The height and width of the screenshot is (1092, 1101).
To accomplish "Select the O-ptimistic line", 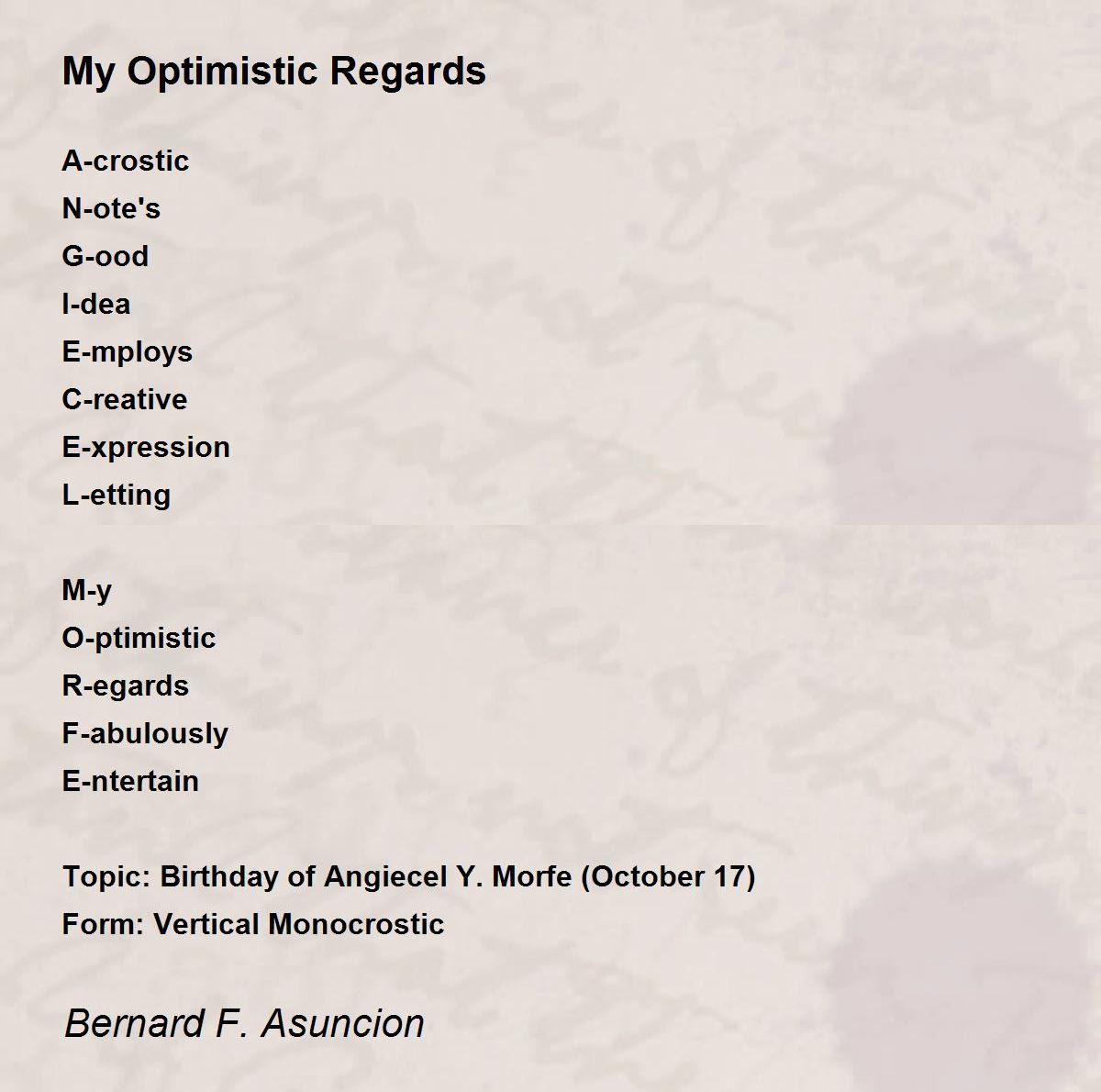I will [x=139, y=639].
